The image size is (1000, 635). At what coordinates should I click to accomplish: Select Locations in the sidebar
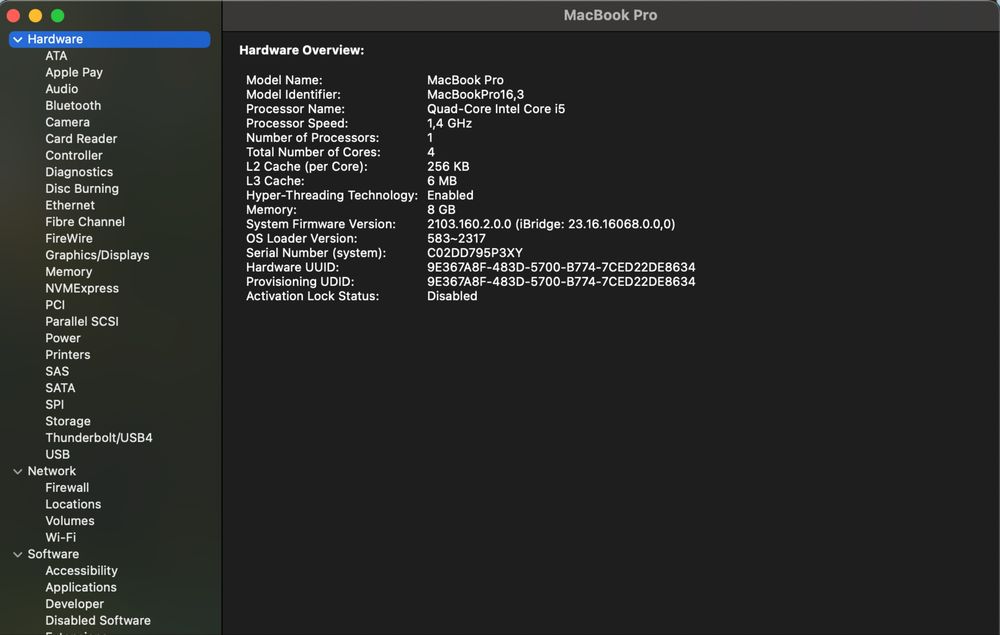click(x=73, y=504)
